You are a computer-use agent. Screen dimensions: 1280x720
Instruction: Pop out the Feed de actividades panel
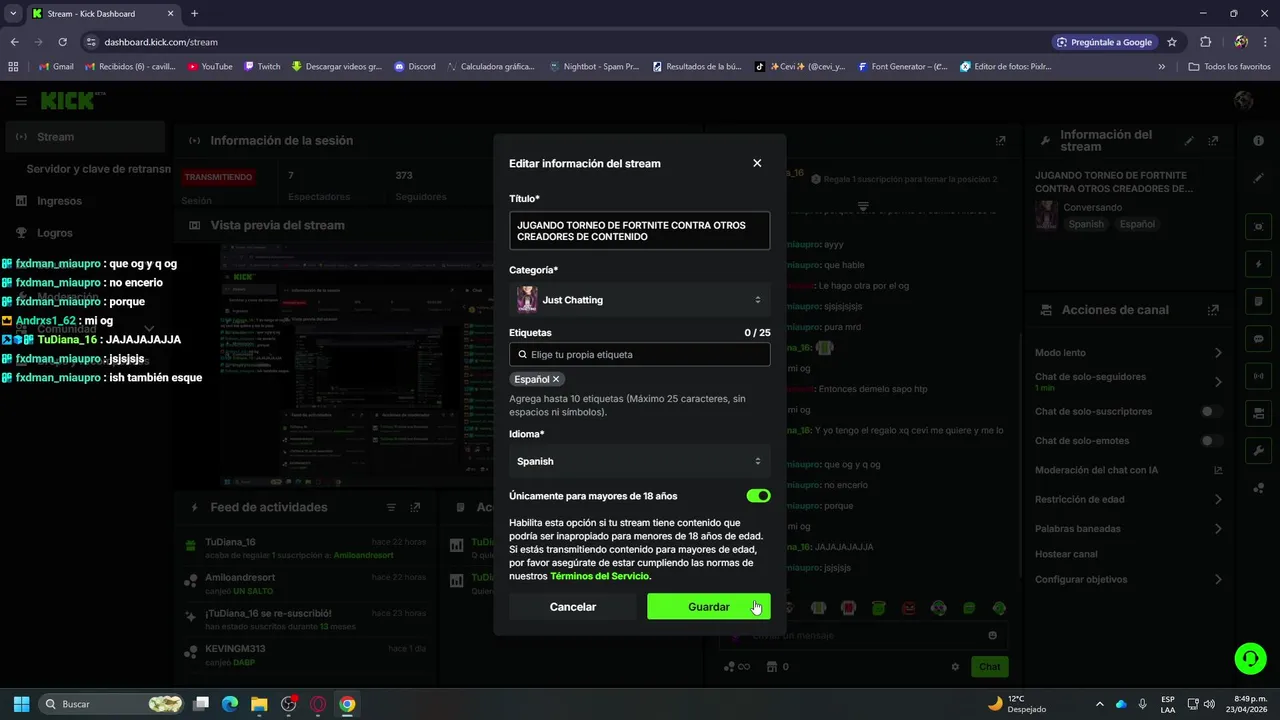click(415, 508)
